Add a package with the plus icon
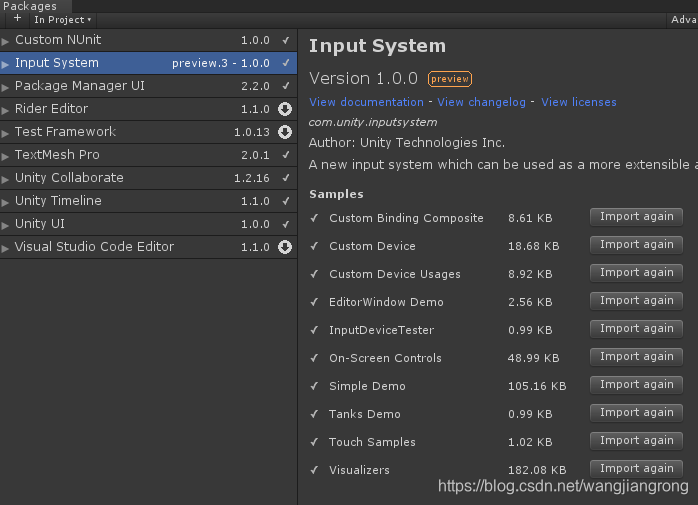Screen dimensions: 698x505 tap(17, 18)
